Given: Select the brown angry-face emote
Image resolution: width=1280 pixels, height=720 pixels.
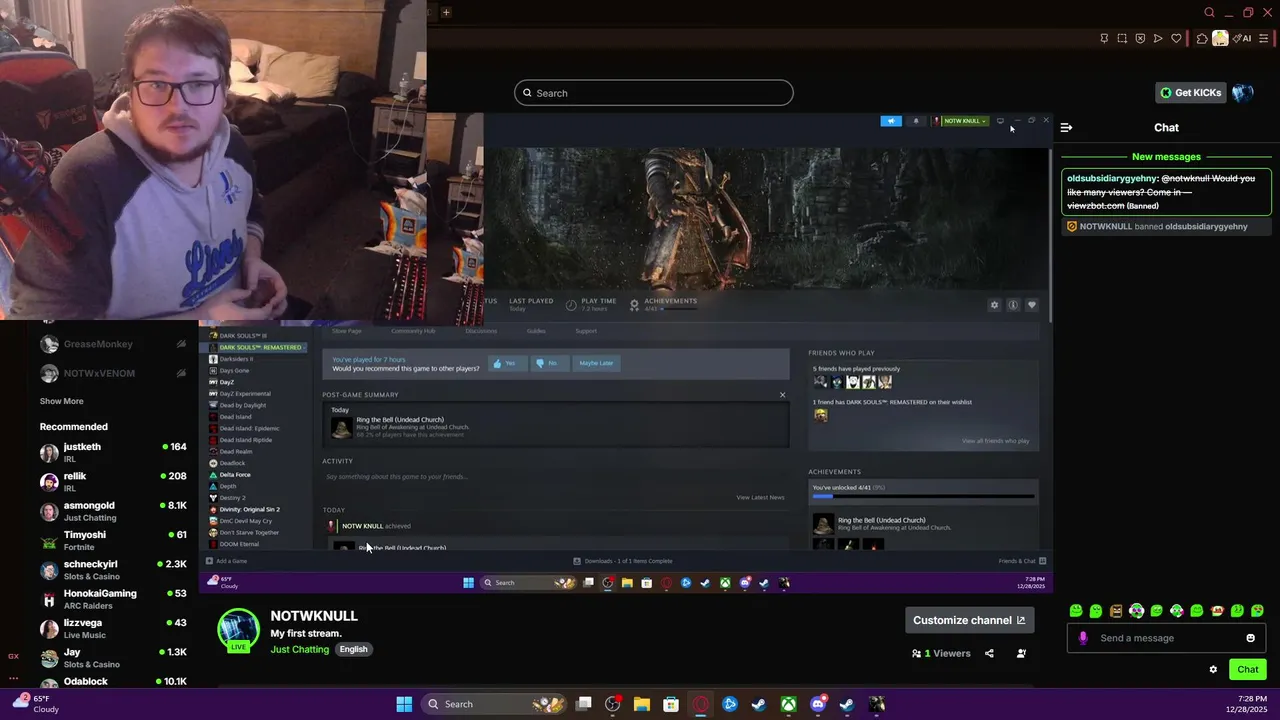Looking at the screenshot, I should [1116, 610].
